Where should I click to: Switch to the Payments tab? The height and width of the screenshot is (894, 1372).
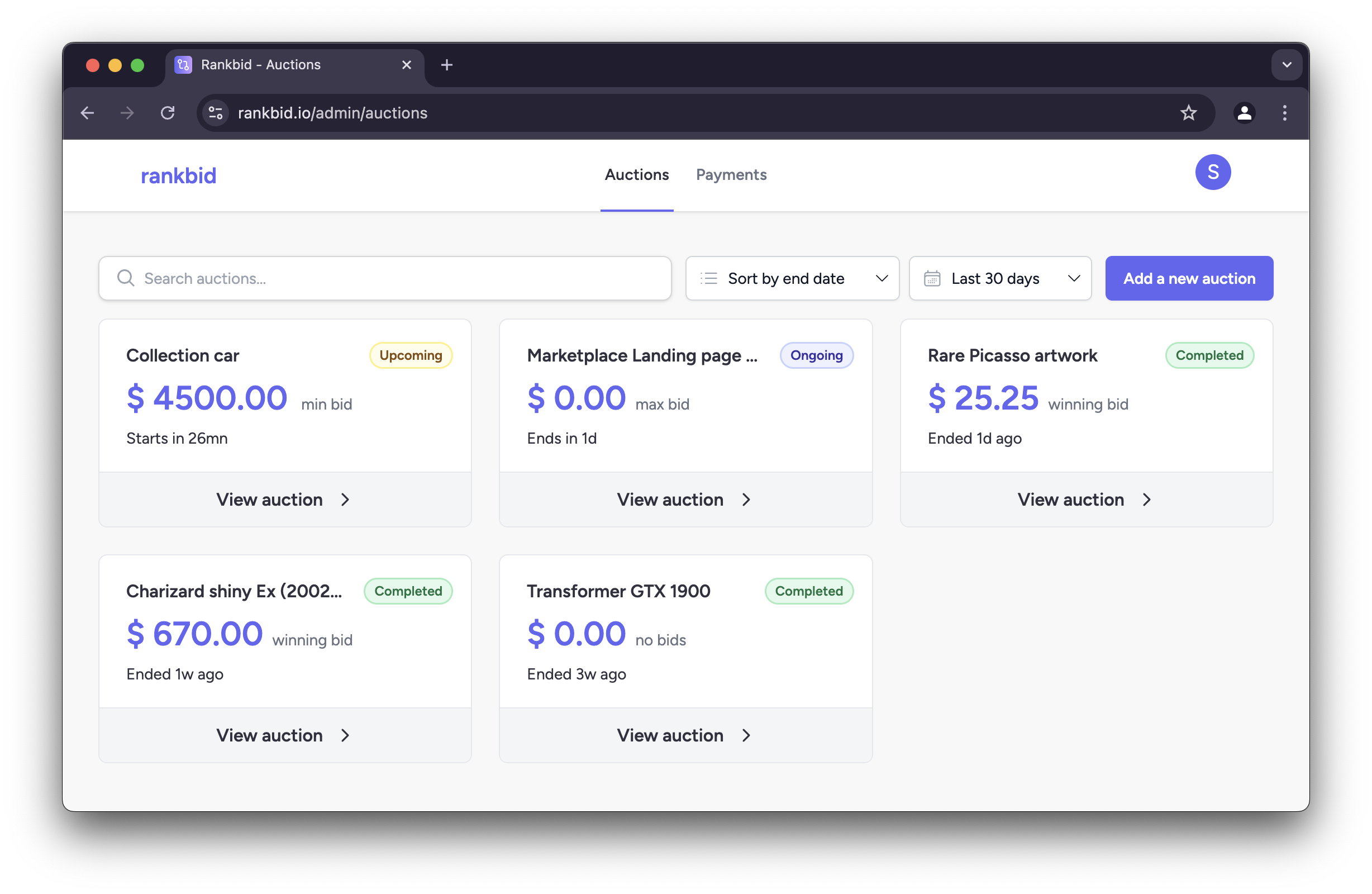coord(731,175)
